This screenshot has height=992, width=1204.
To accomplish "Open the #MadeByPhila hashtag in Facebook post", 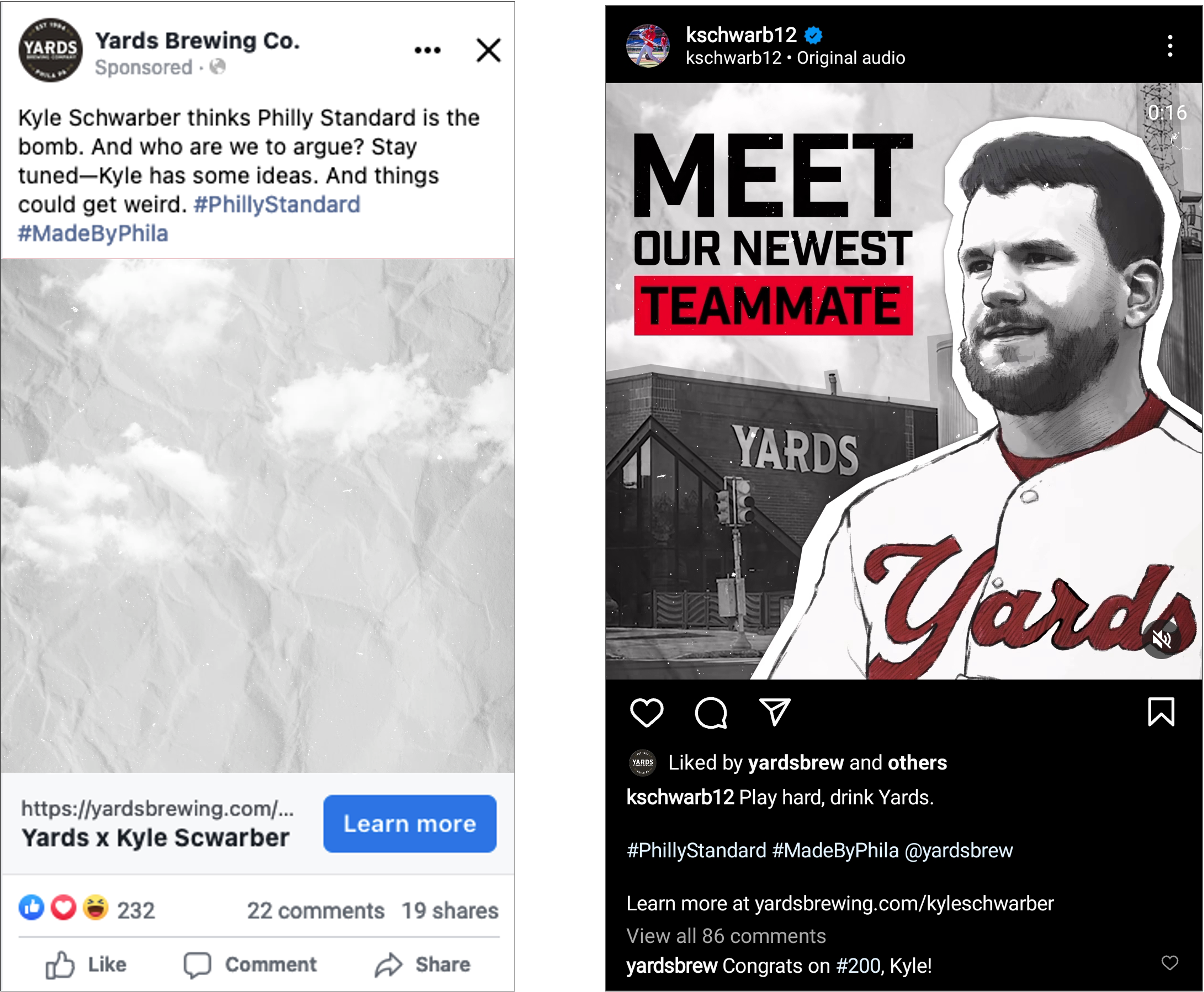I will click(x=93, y=233).
